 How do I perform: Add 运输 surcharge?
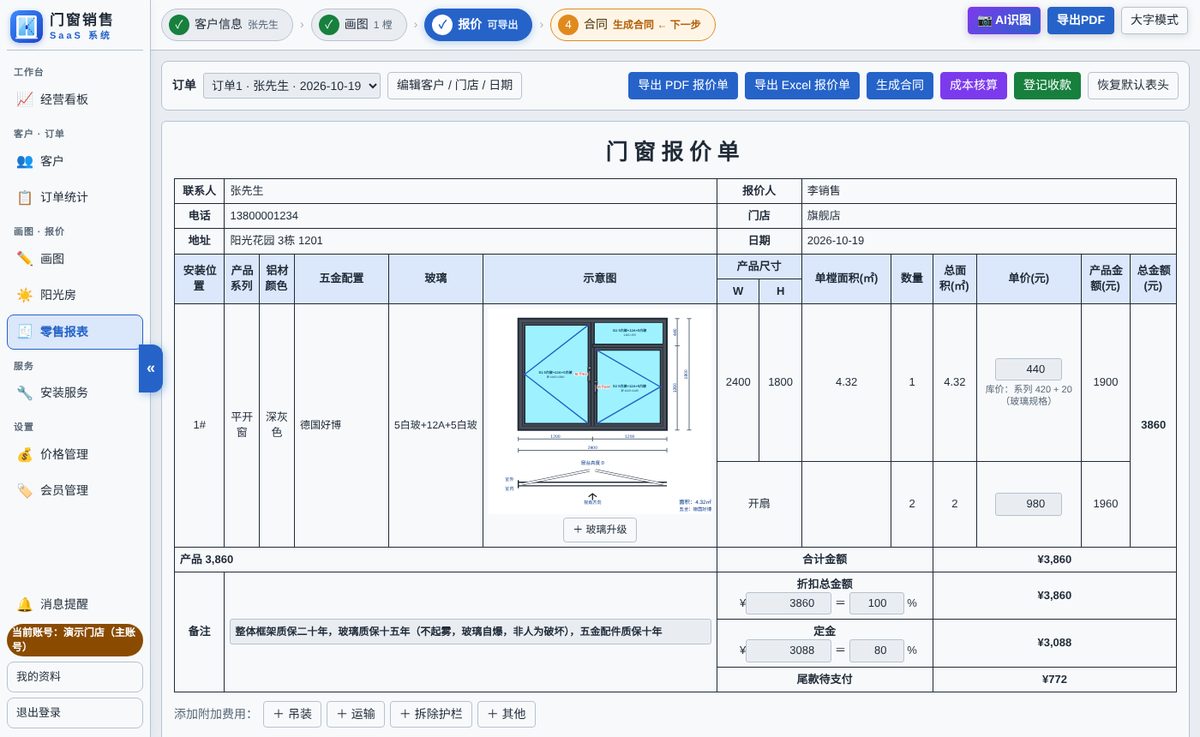click(356, 714)
